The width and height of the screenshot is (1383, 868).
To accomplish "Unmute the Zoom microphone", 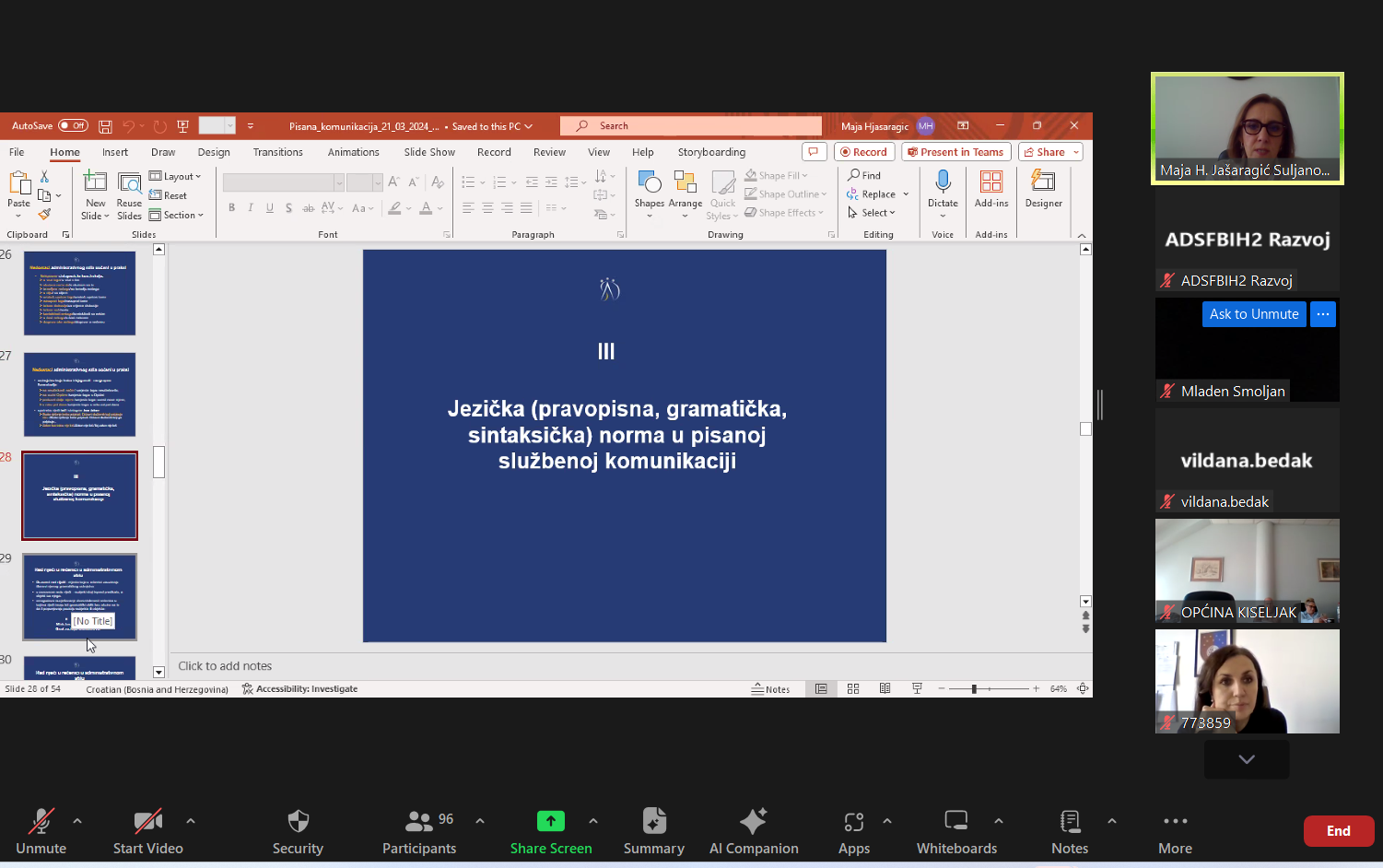I will pyautogui.click(x=41, y=822).
